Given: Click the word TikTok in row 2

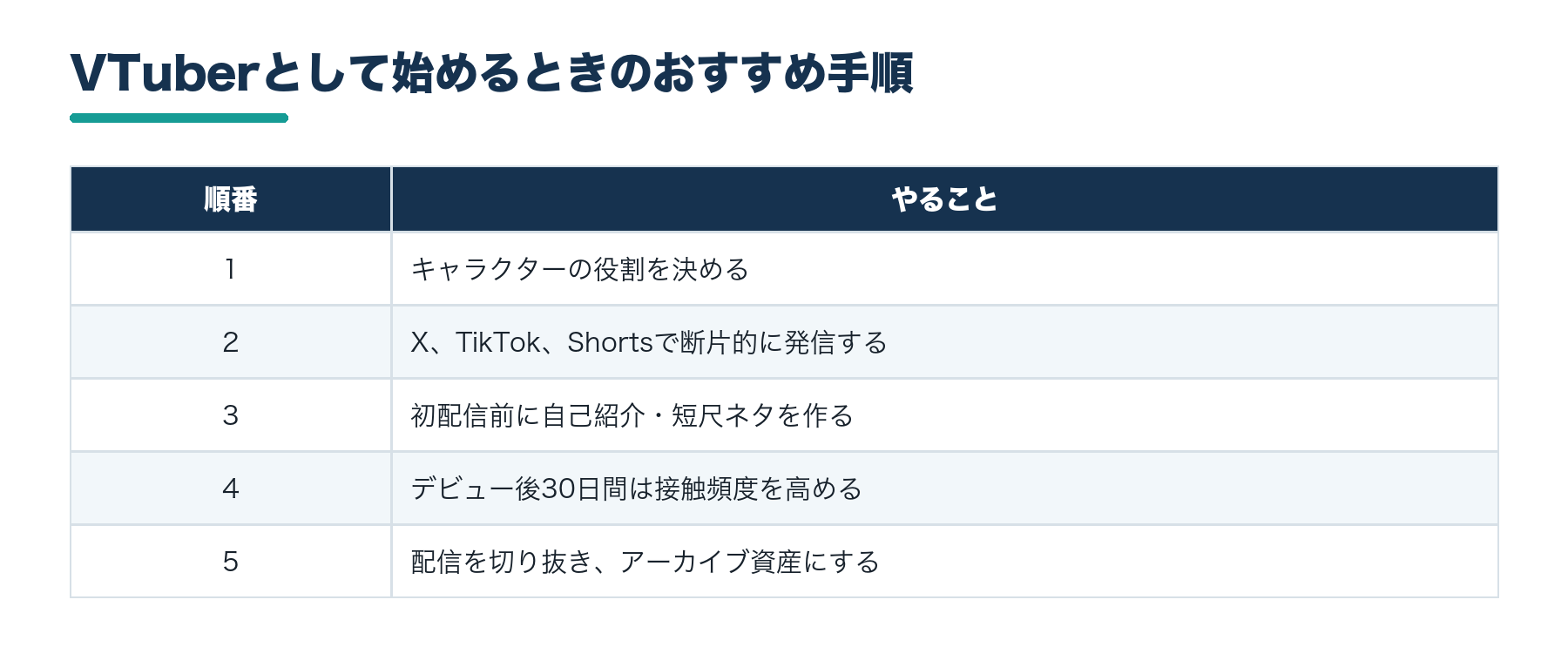Looking at the screenshot, I should pyautogui.click(x=498, y=342).
